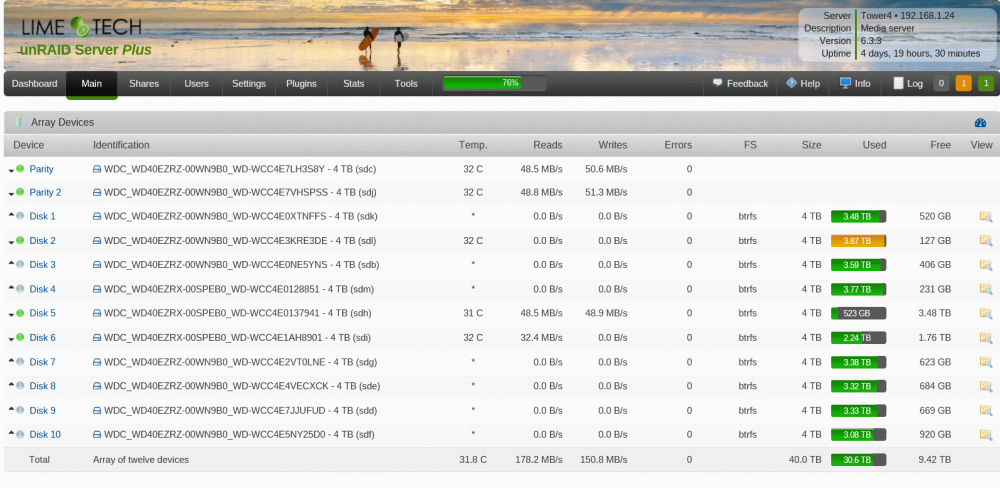This screenshot has height=488, width=1000.
Task: Open the Parity 2 device link
Action: tap(45, 192)
